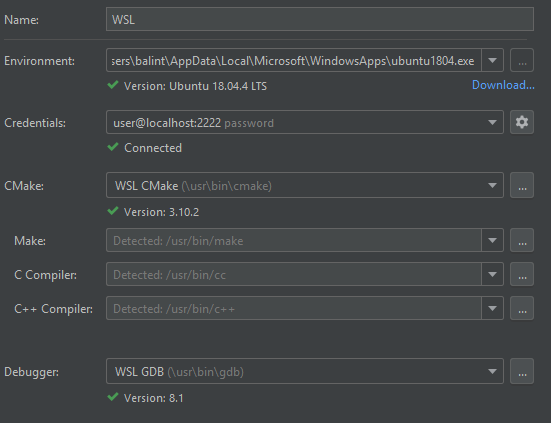The image size is (551, 423).
Task: Expand the C Compiler dropdown arrow
Action: (x=492, y=274)
